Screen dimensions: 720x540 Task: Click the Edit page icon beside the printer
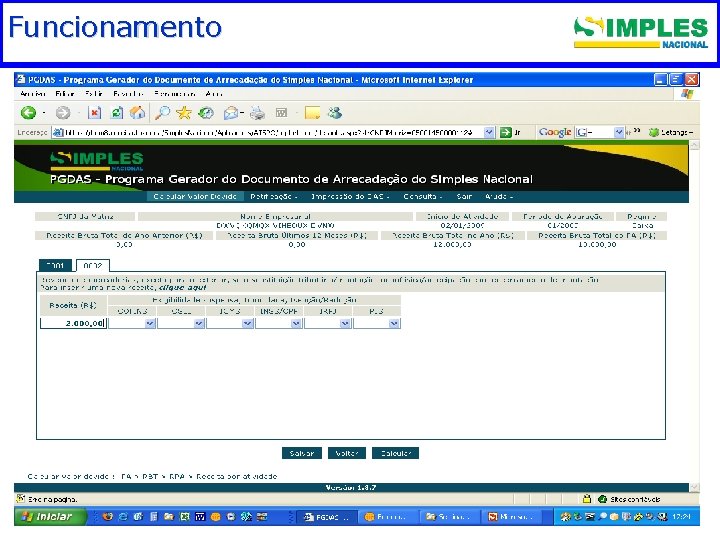click(281, 112)
